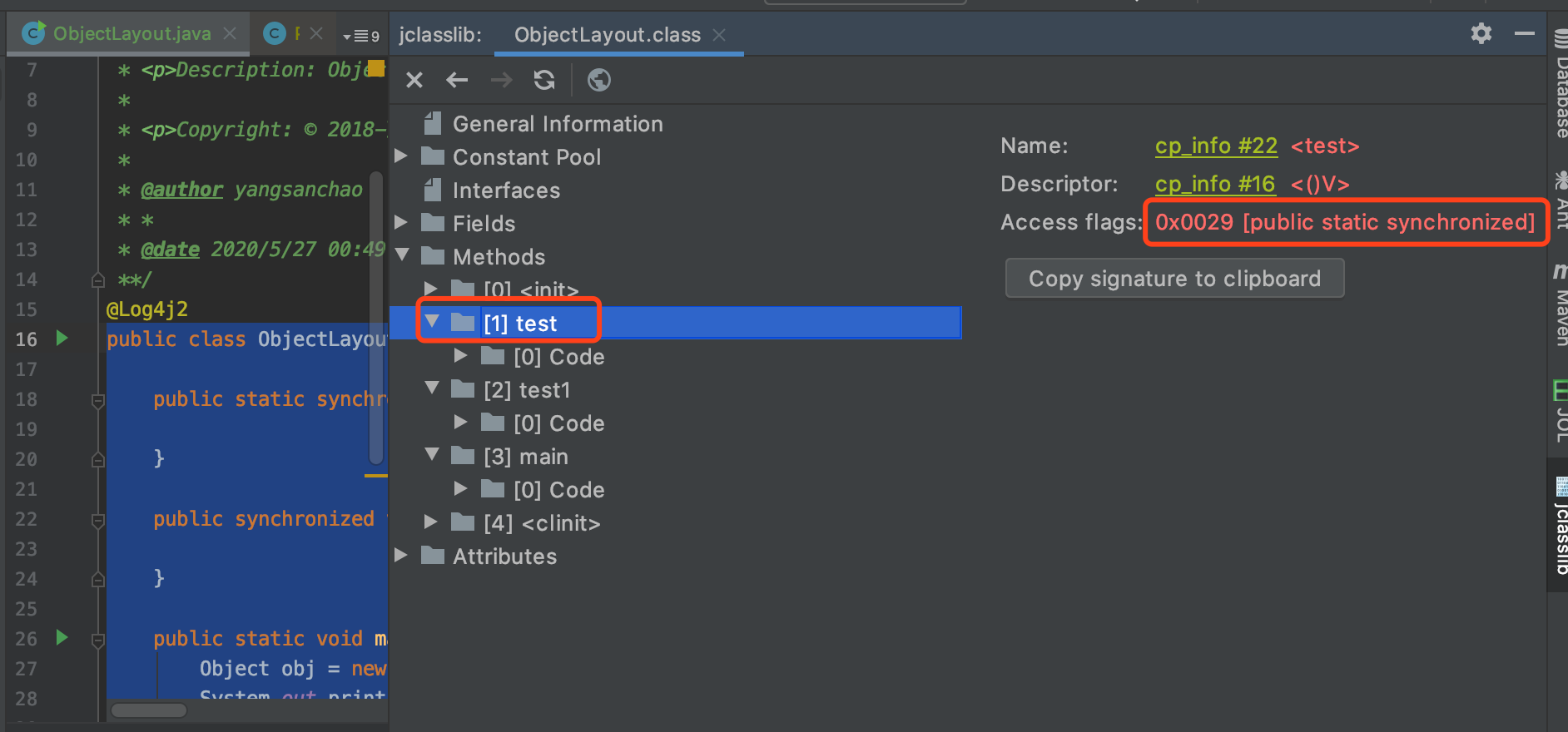Expand the [4] <clinit> method node
This screenshot has width=1568, height=732.
click(x=430, y=522)
